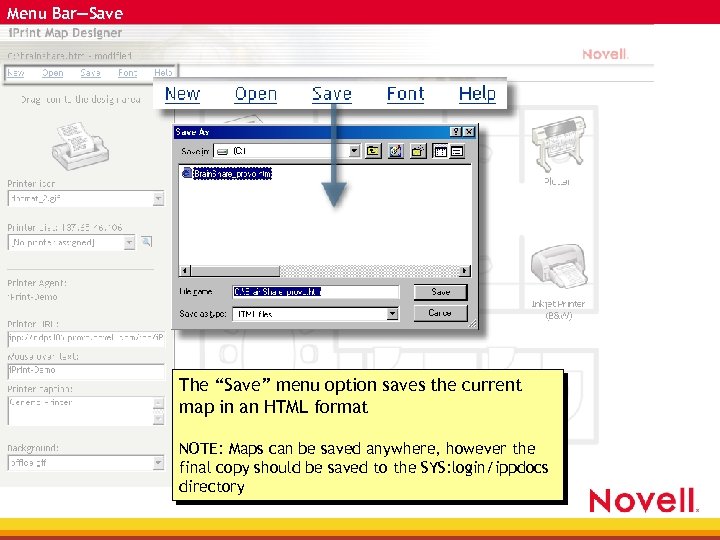
Task: Click the generic printer icon in left panel
Action: click(x=80, y=146)
